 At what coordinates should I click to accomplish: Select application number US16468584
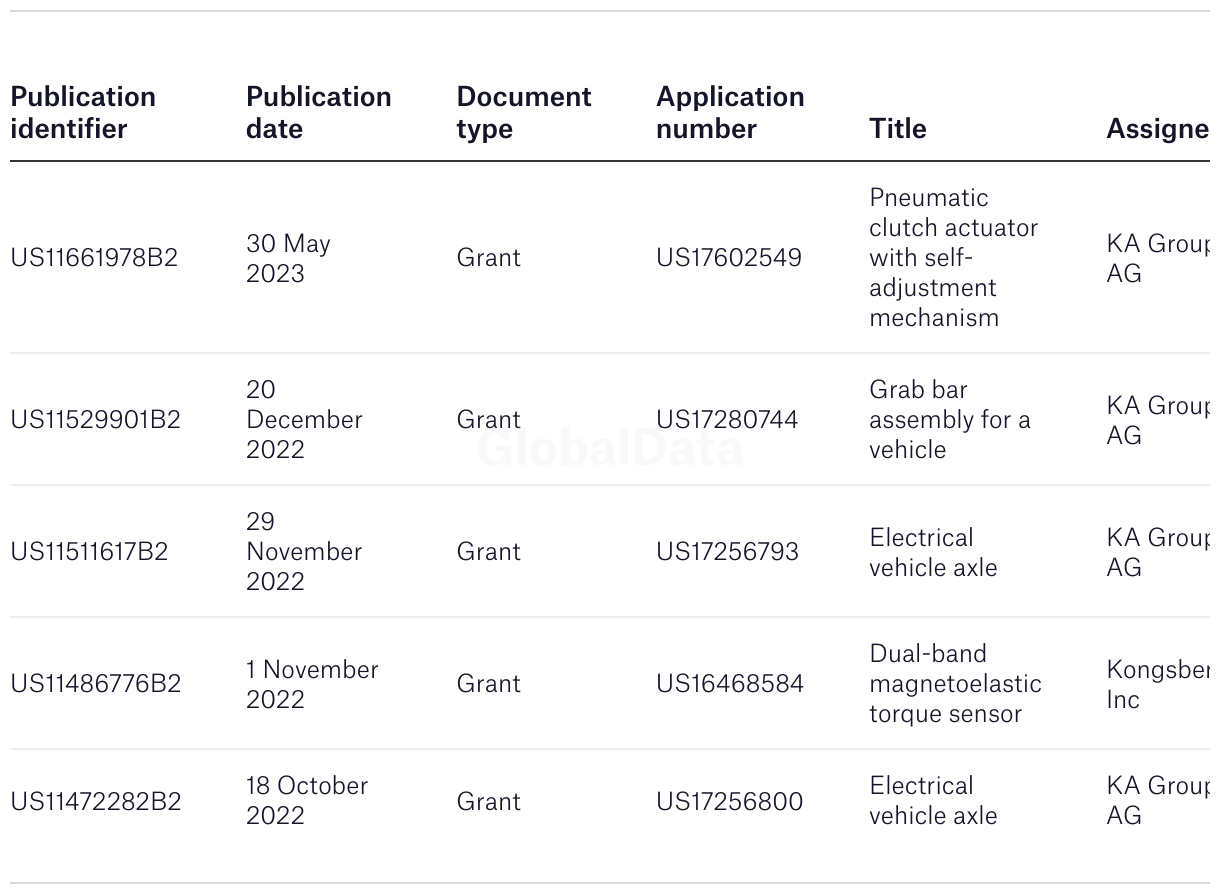[730, 683]
